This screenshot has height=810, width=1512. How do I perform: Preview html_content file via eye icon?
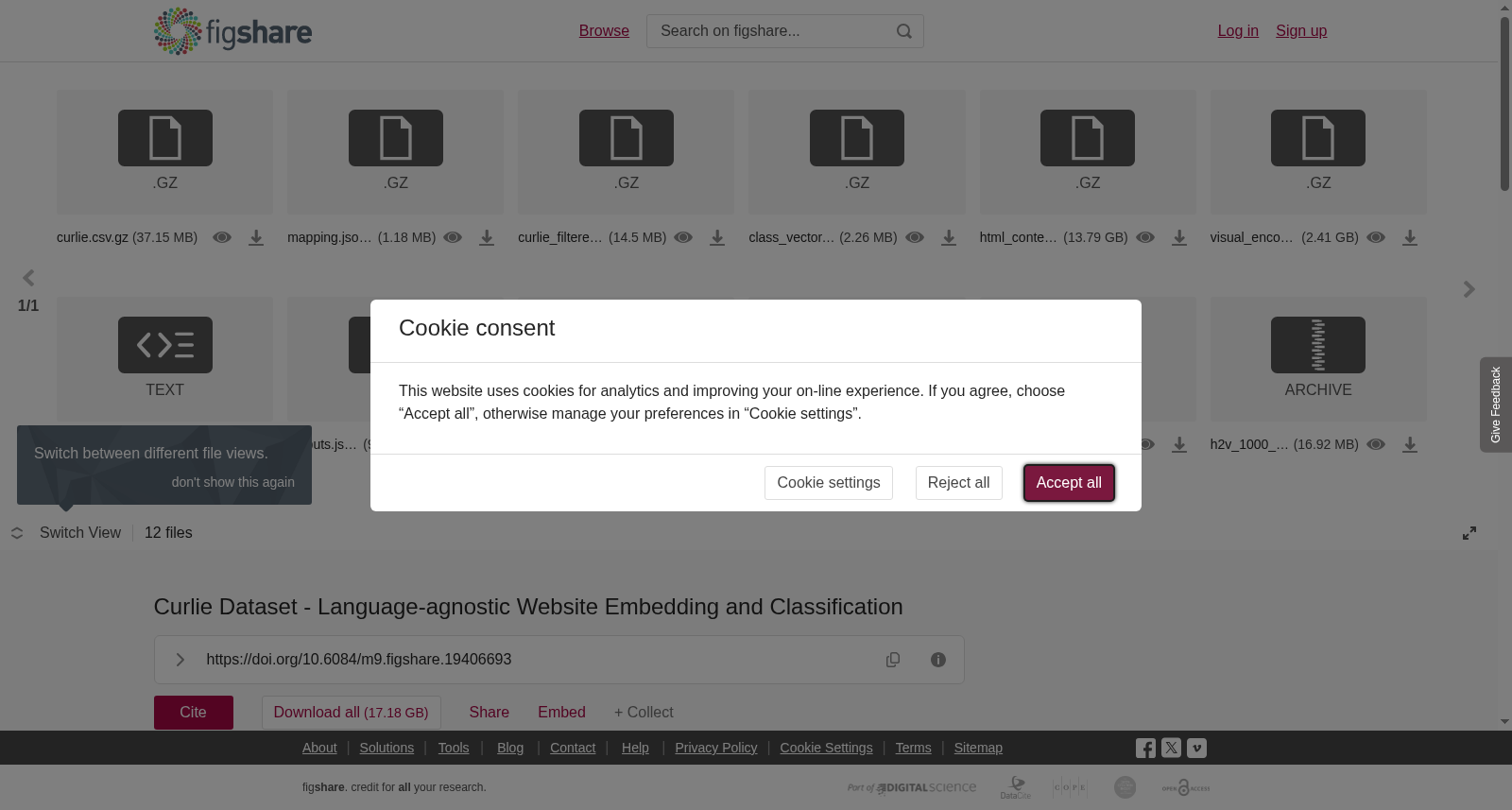point(1145,237)
